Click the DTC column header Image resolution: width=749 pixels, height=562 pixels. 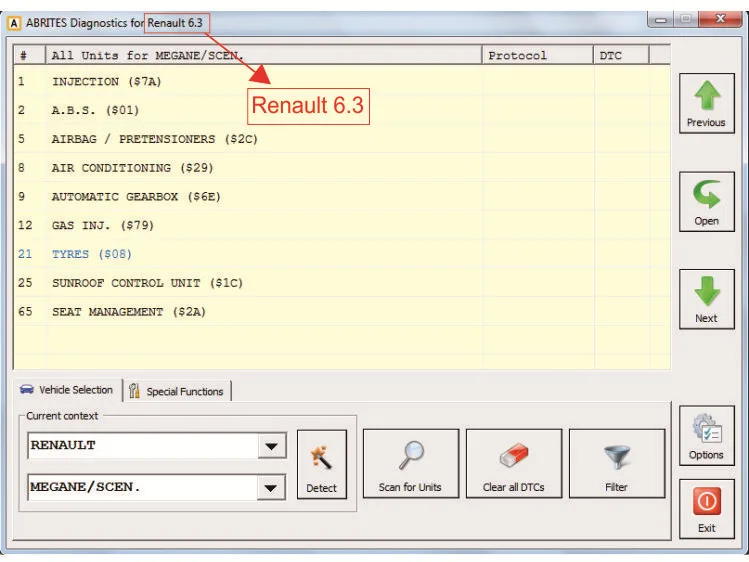[x=621, y=55]
